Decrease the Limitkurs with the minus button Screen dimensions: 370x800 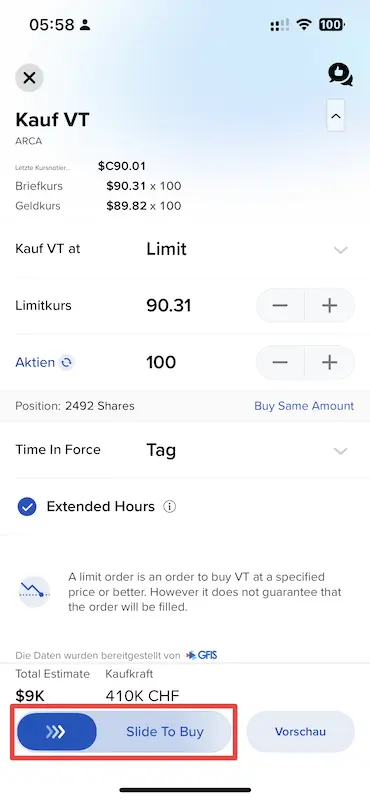click(x=280, y=306)
